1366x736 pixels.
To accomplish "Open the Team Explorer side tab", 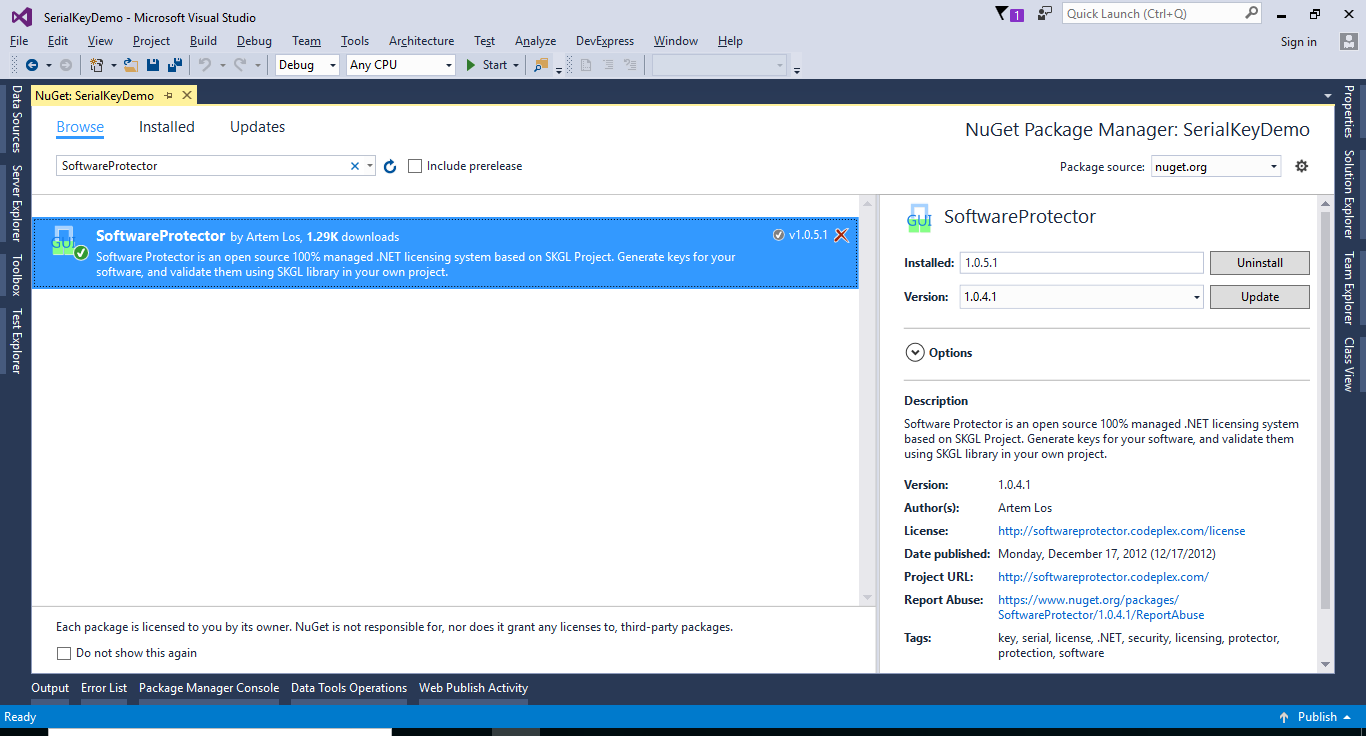I will point(1348,289).
